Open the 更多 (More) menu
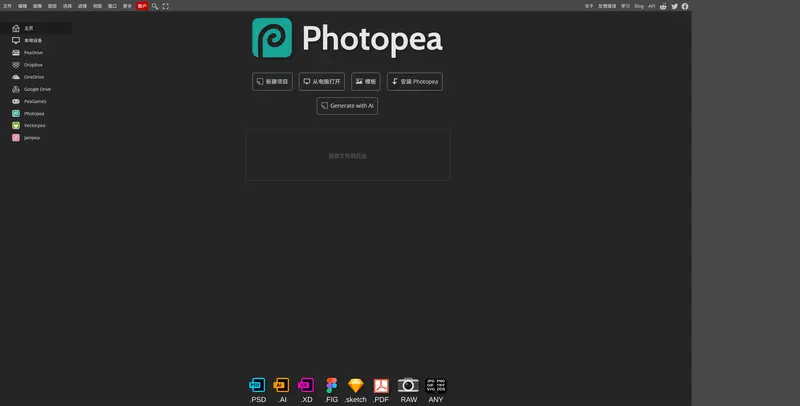This screenshot has height=406, width=800. 127,6
